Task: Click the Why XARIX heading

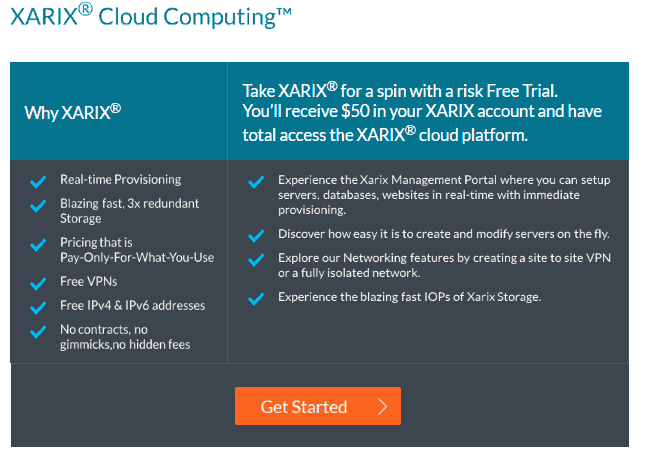Action: [72, 112]
